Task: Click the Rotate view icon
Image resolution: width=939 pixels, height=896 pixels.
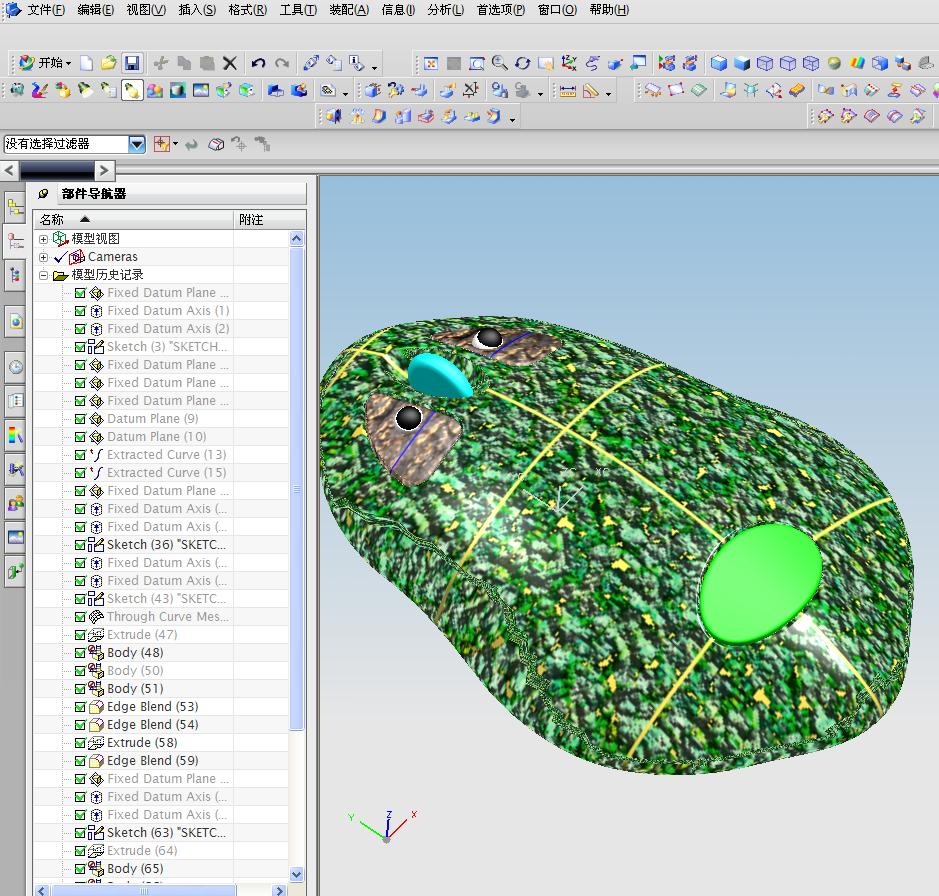Action: tap(522, 63)
